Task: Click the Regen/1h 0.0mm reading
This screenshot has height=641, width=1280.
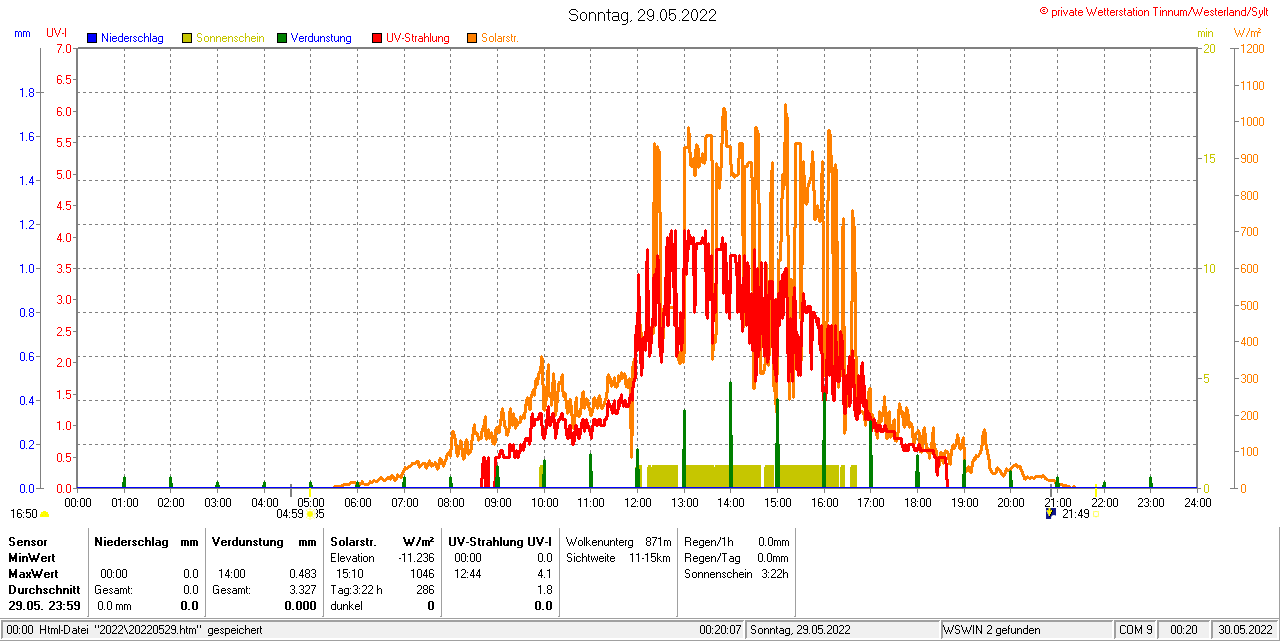Action: coord(736,541)
